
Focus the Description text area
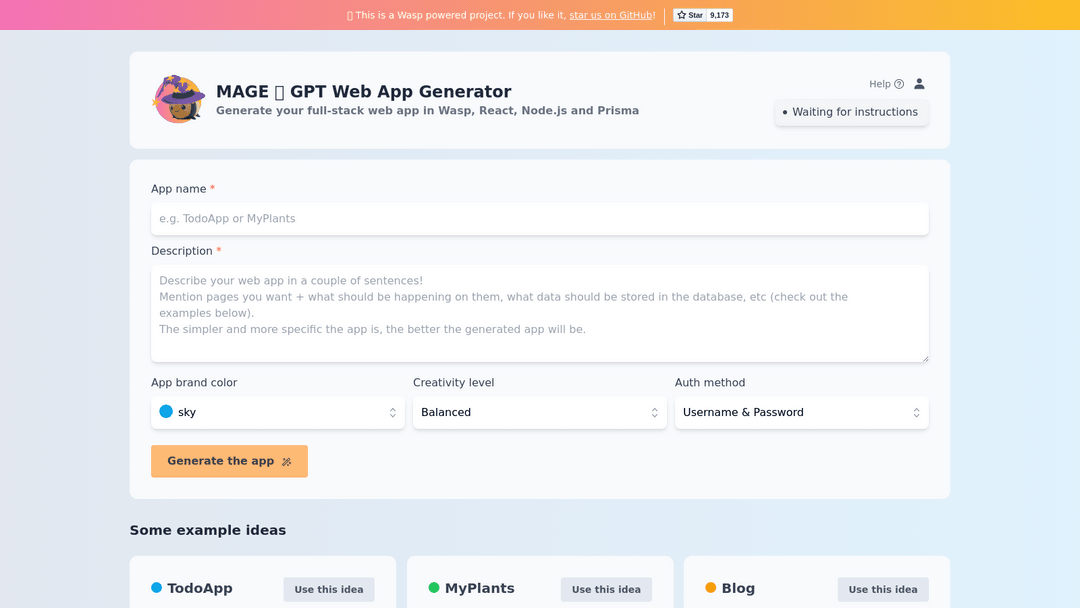pos(539,313)
